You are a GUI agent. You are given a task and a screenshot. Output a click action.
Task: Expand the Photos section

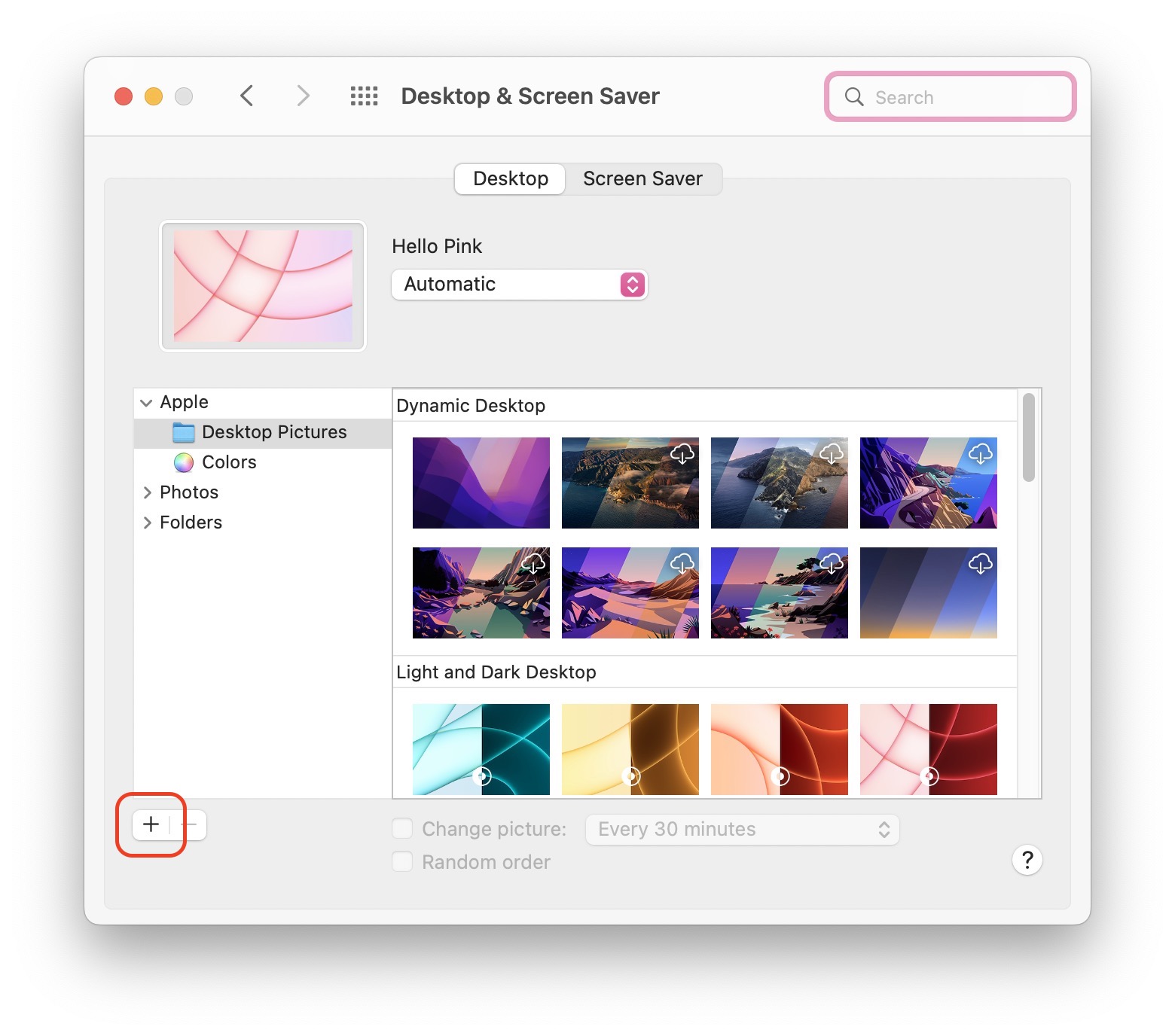(147, 492)
